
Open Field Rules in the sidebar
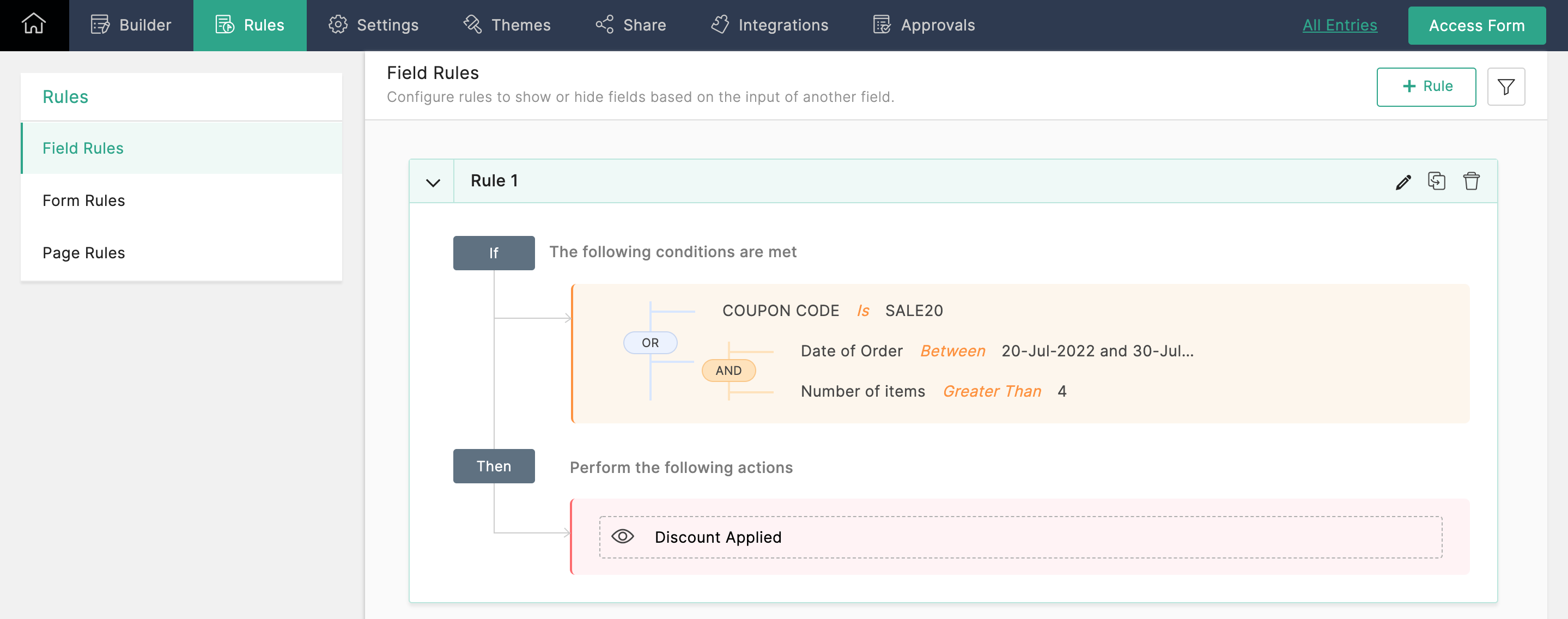(x=83, y=147)
